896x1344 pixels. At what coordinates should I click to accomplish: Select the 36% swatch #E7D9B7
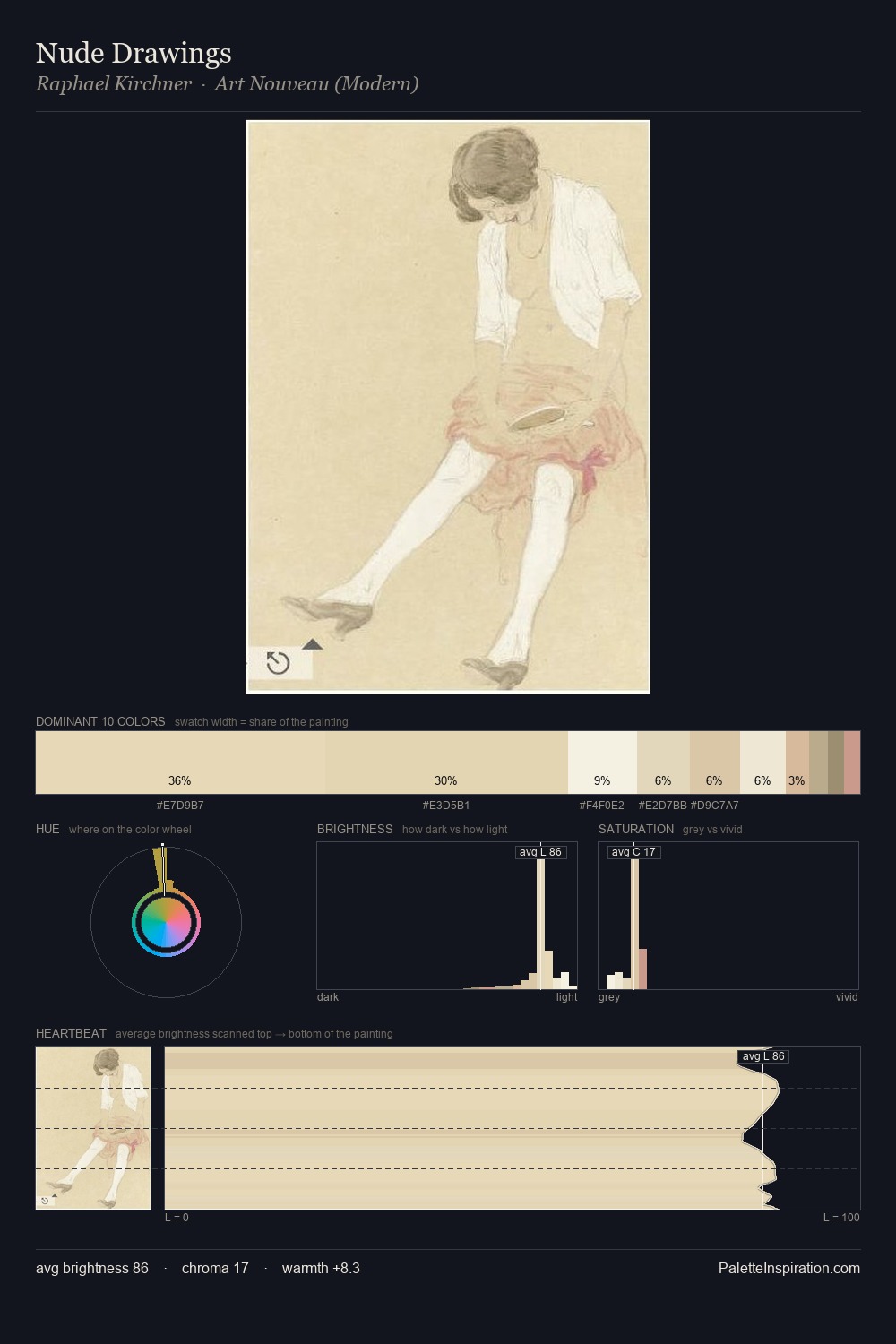point(180,762)
